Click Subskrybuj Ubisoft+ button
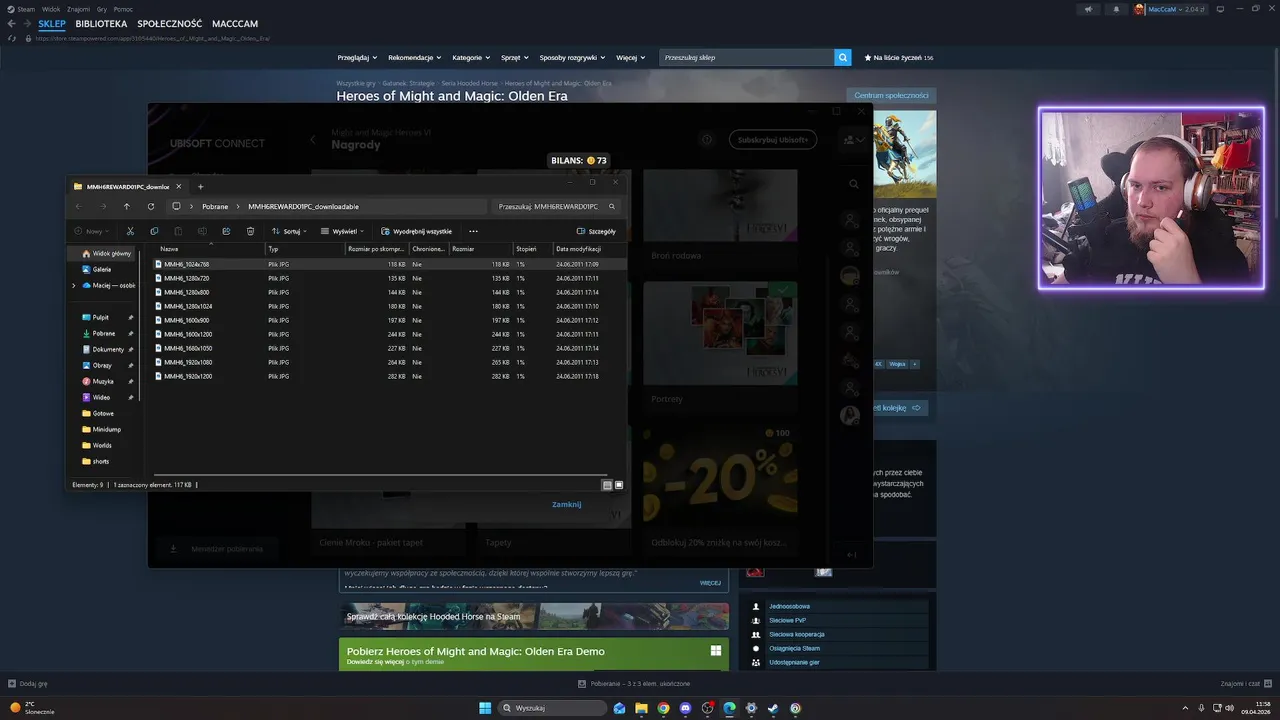Screen dimensions: 1280x720 773,140
